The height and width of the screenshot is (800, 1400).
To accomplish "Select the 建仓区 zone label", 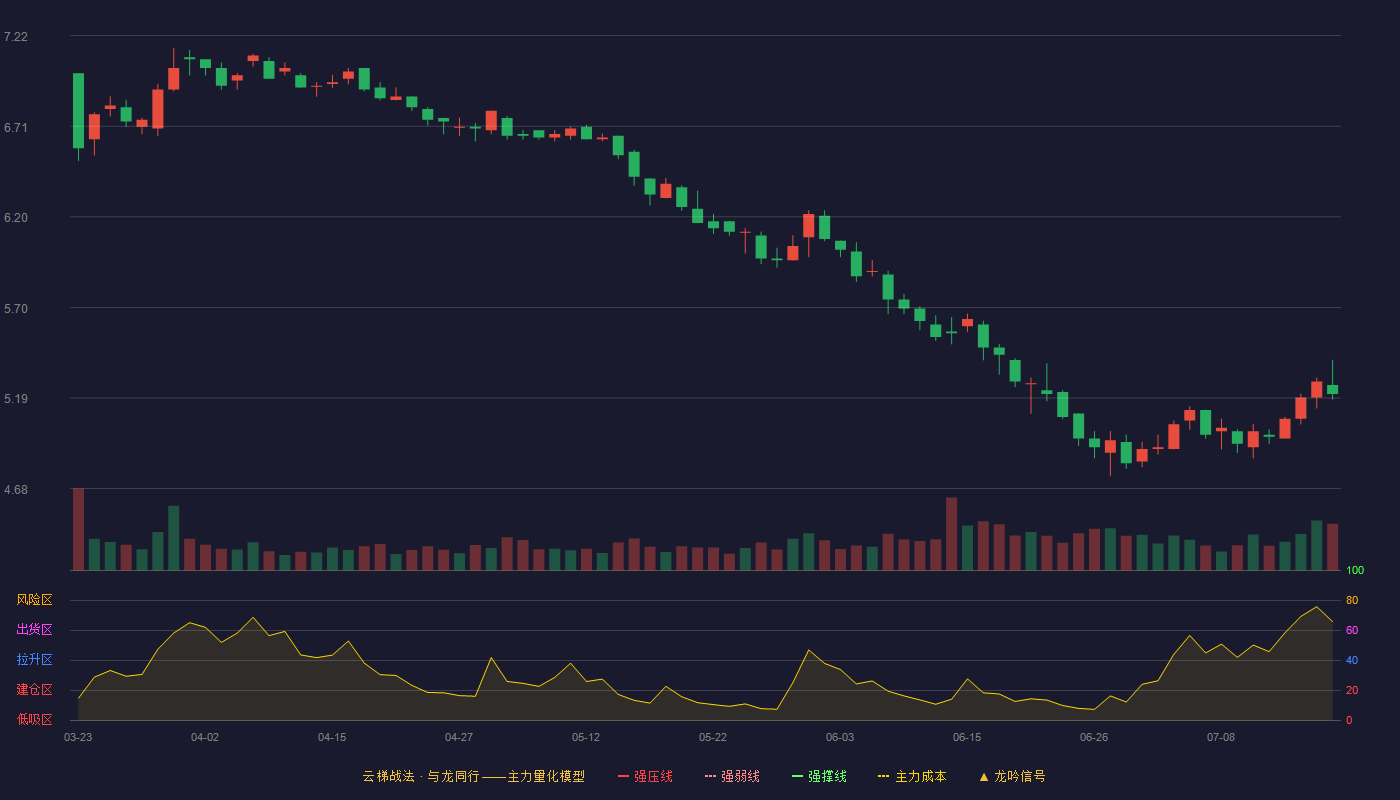I will (34, 690).
